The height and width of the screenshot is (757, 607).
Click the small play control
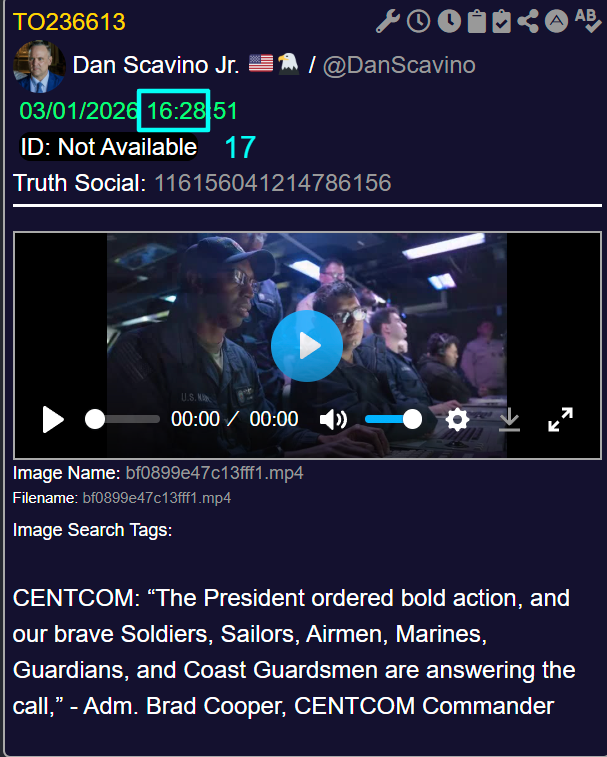click(53, 419)
